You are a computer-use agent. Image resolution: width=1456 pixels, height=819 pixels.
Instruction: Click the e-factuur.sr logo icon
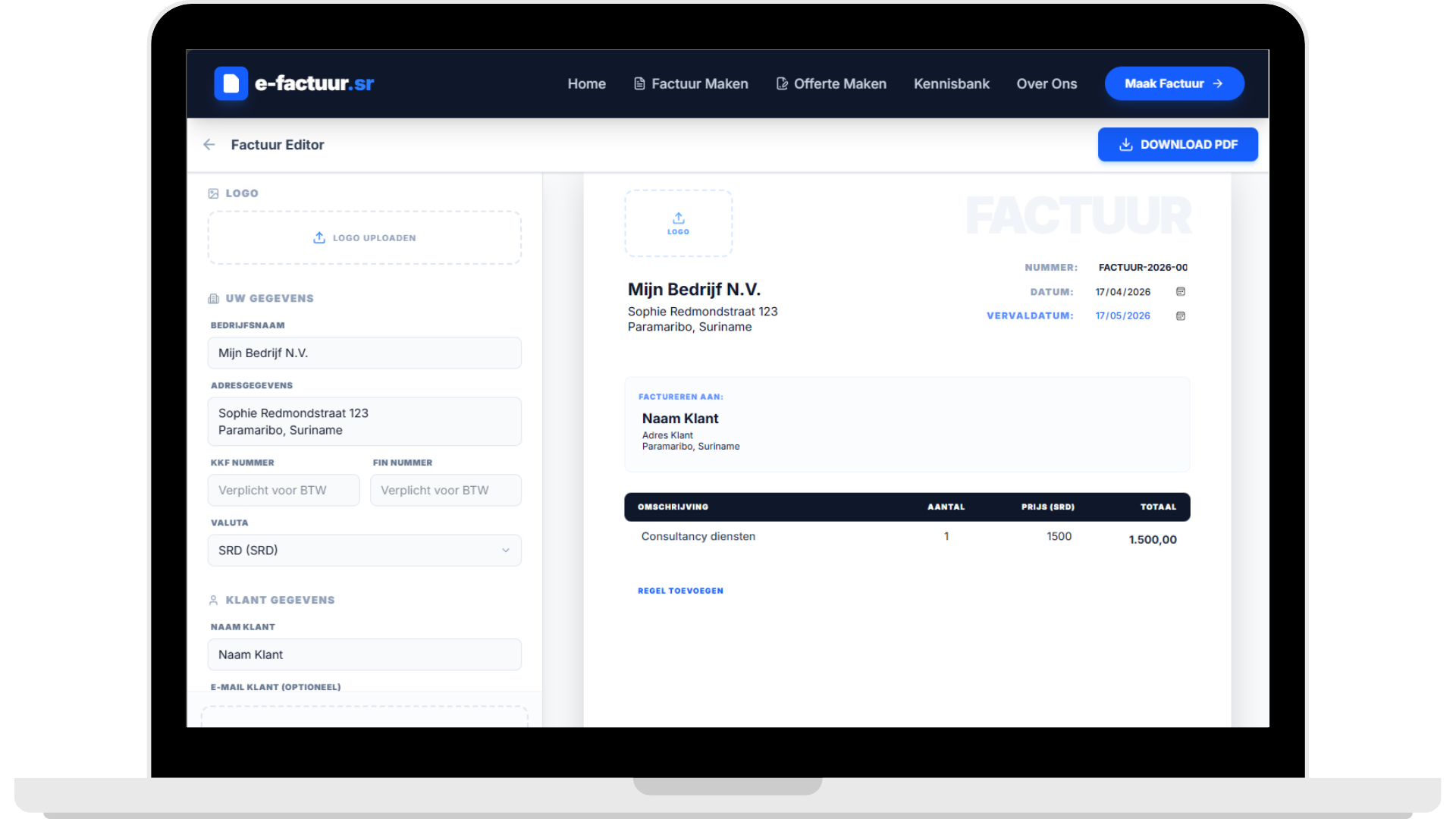[231, 83]
